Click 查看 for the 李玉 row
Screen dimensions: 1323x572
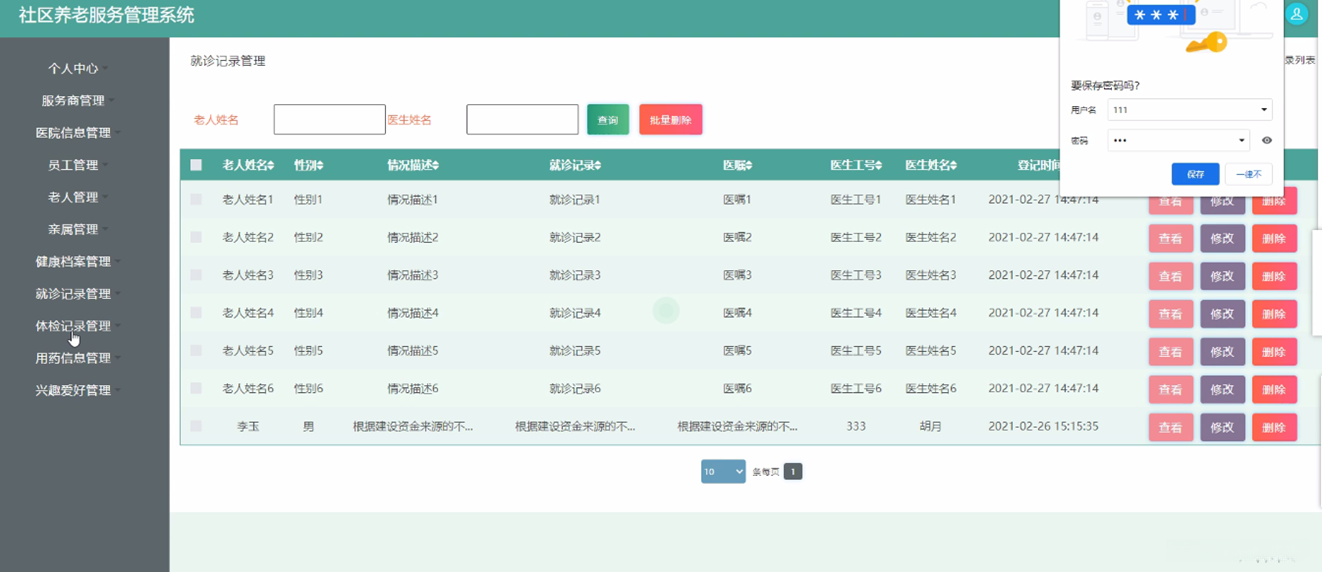coord(1170,428)
